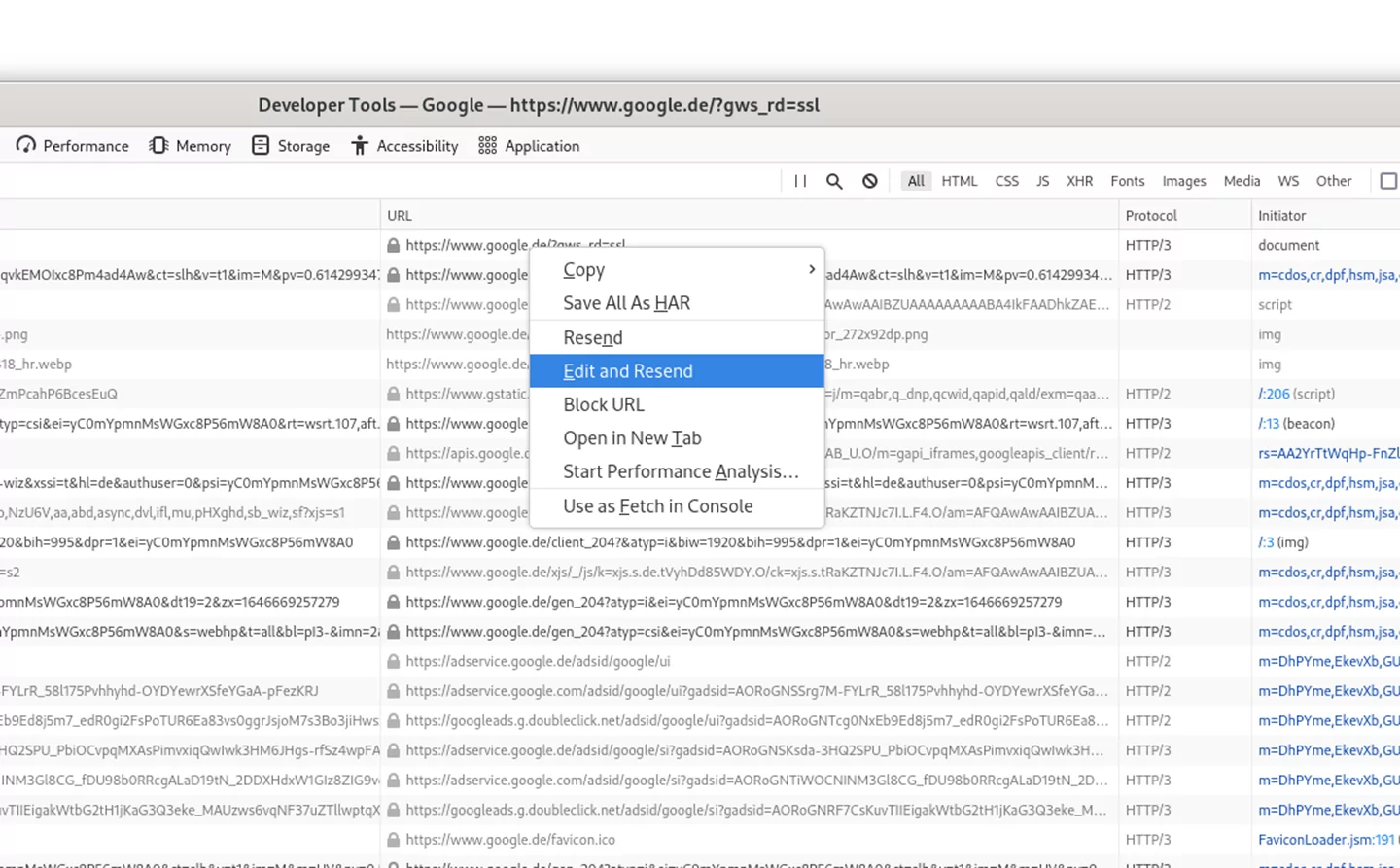Open the network search magnifier icon
Viewport: 1400px width, 868px height.
pyautogui.click(x=834, y=181)
